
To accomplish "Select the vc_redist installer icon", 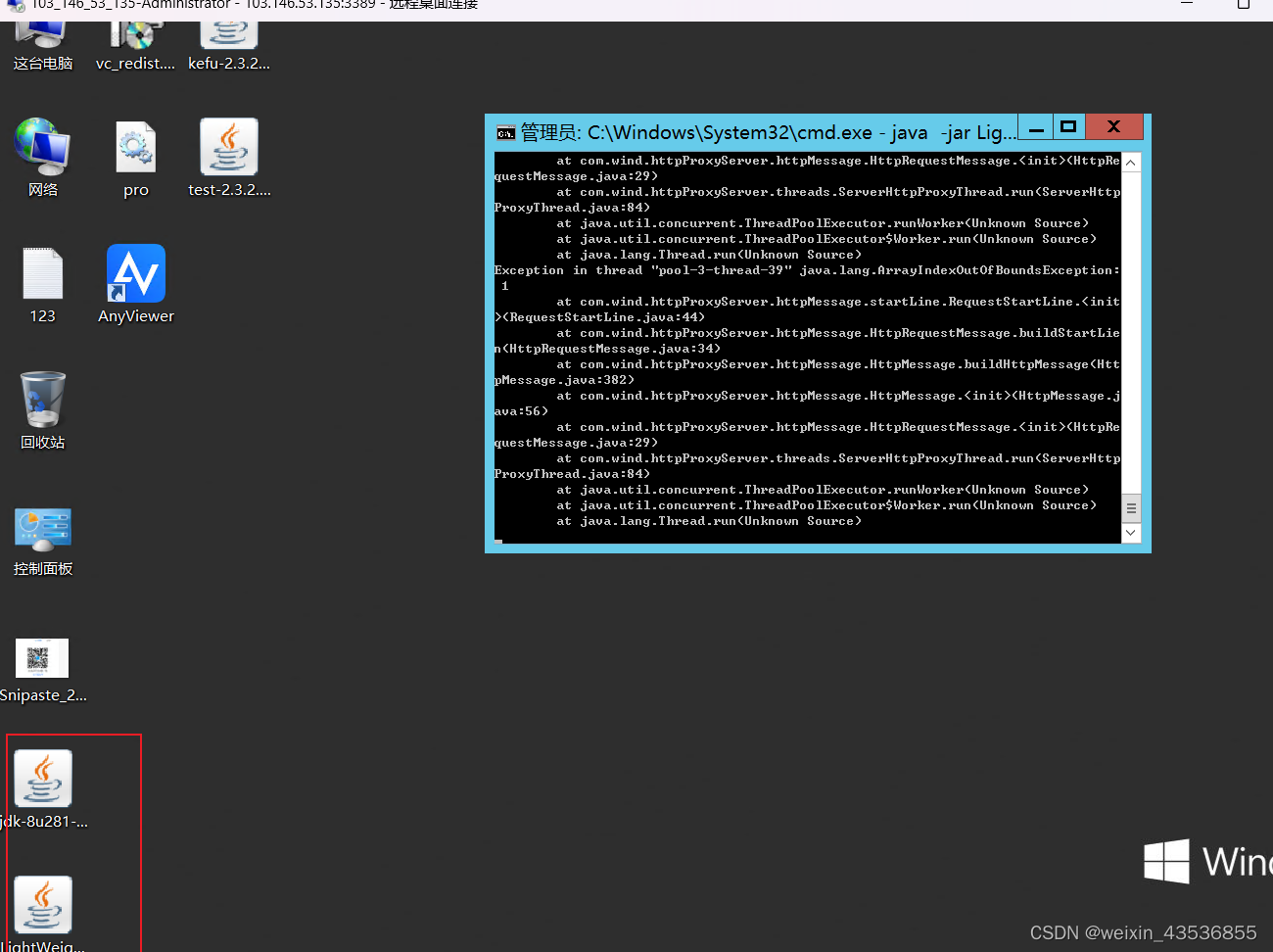I will tap(135, 46).
